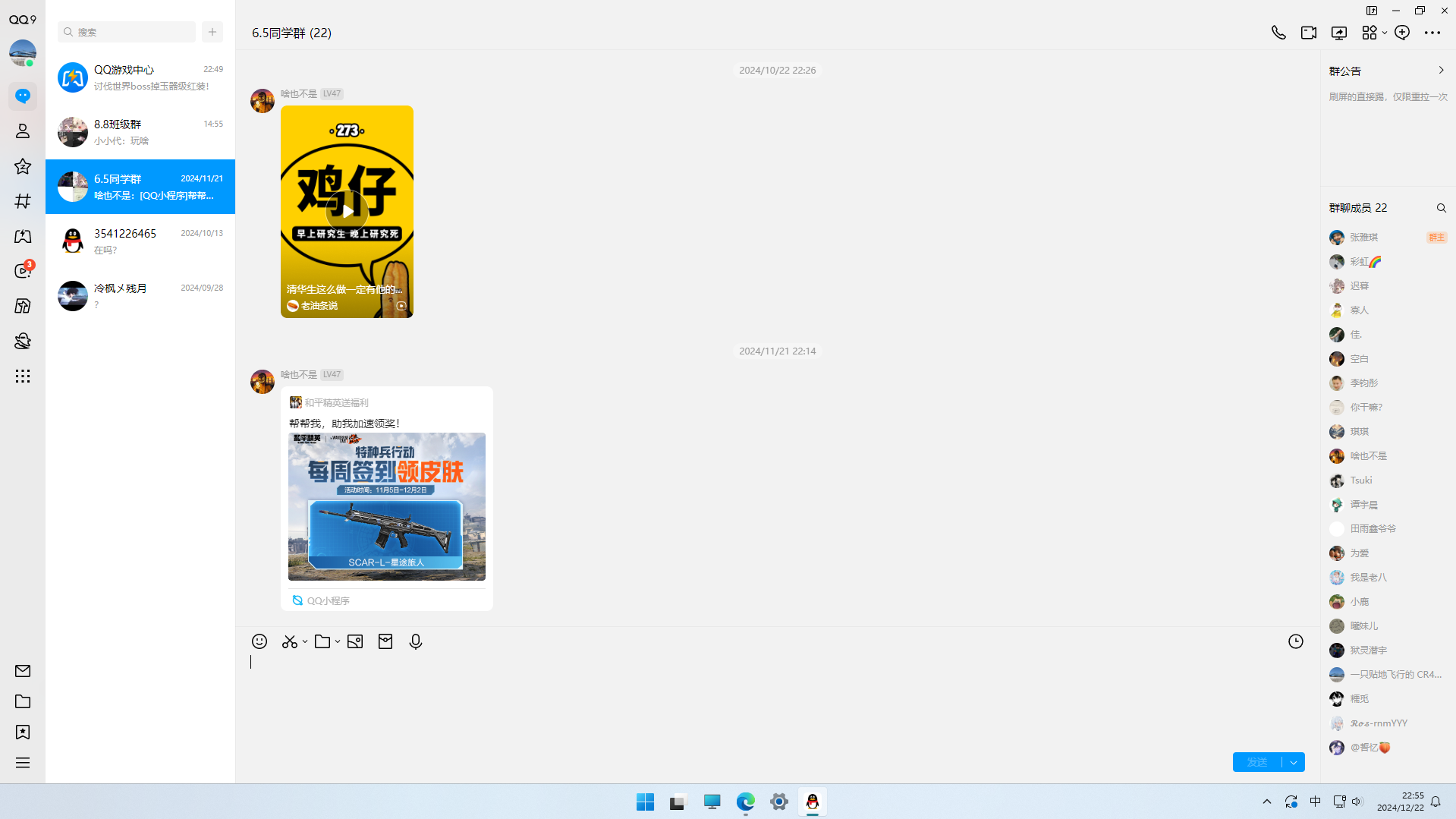Viewport: 1456px width, 819px height.
Task: Open the 8.8班级群 conversation
Action: tap(140, 132)
